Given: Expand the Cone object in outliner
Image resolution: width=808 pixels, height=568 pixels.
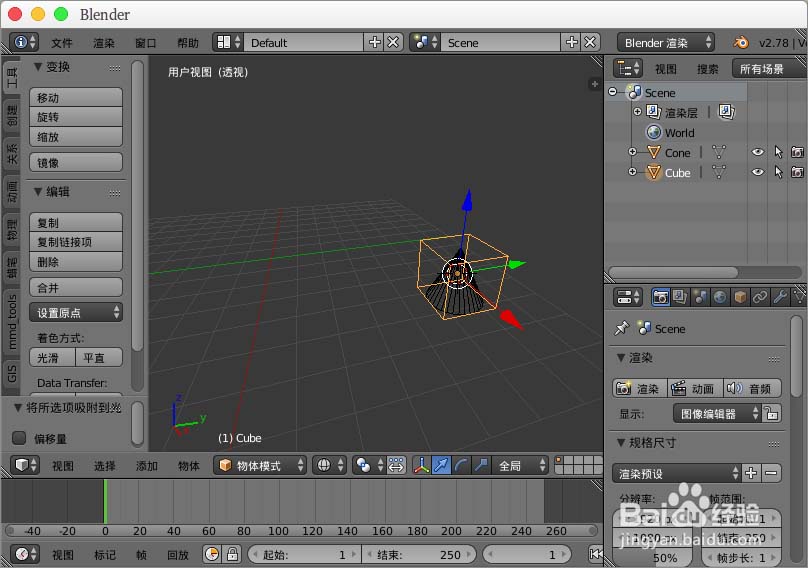Looking at the screenshot, I should click(632, 152).
